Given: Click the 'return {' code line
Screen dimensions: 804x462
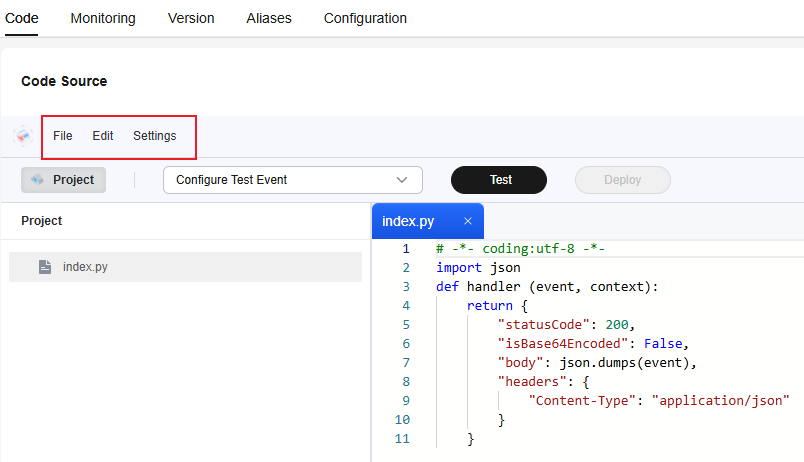Looking at the screenshot, I should 497,306.
